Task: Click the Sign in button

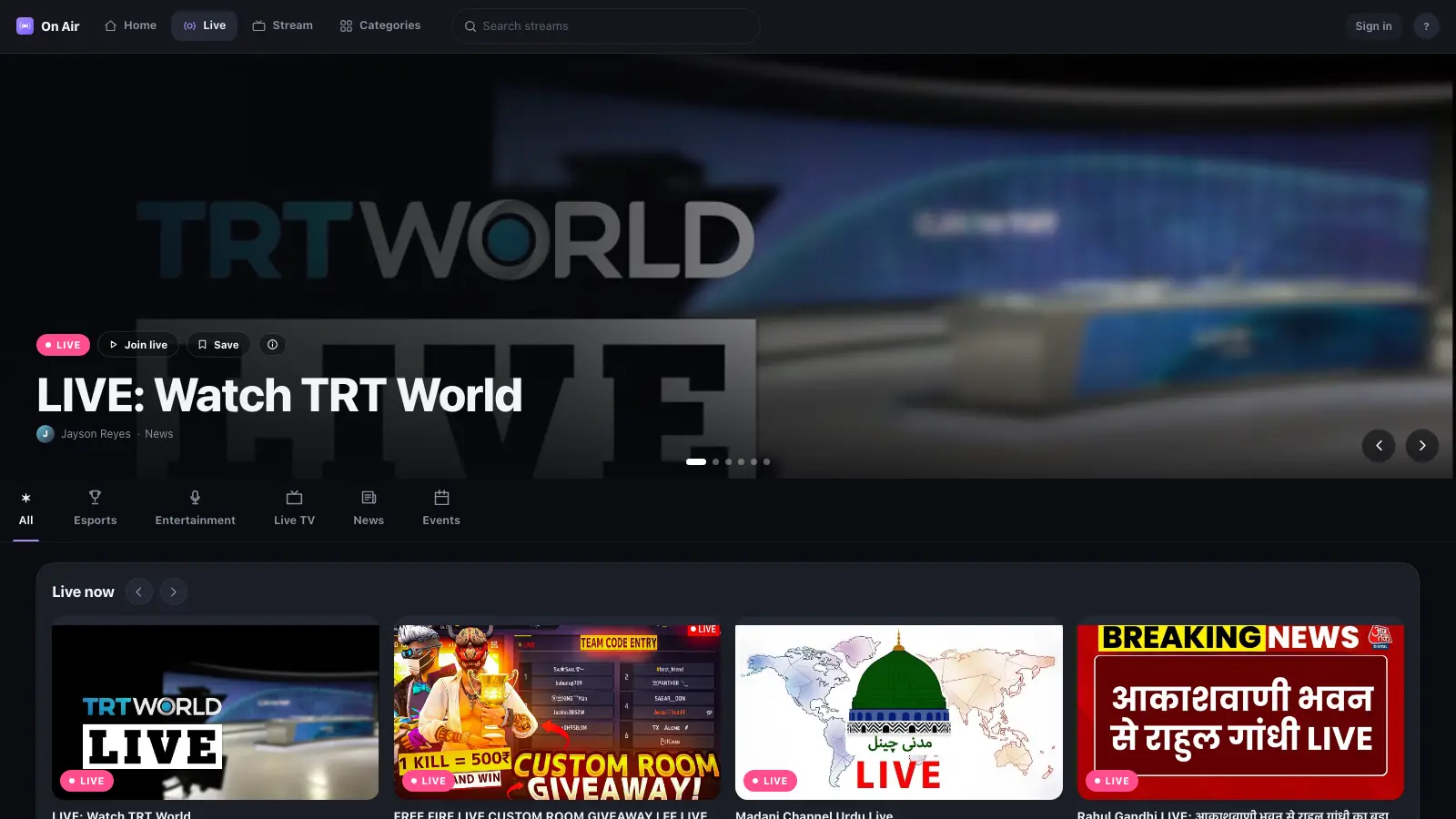Action: click(x=1373, y=26)
